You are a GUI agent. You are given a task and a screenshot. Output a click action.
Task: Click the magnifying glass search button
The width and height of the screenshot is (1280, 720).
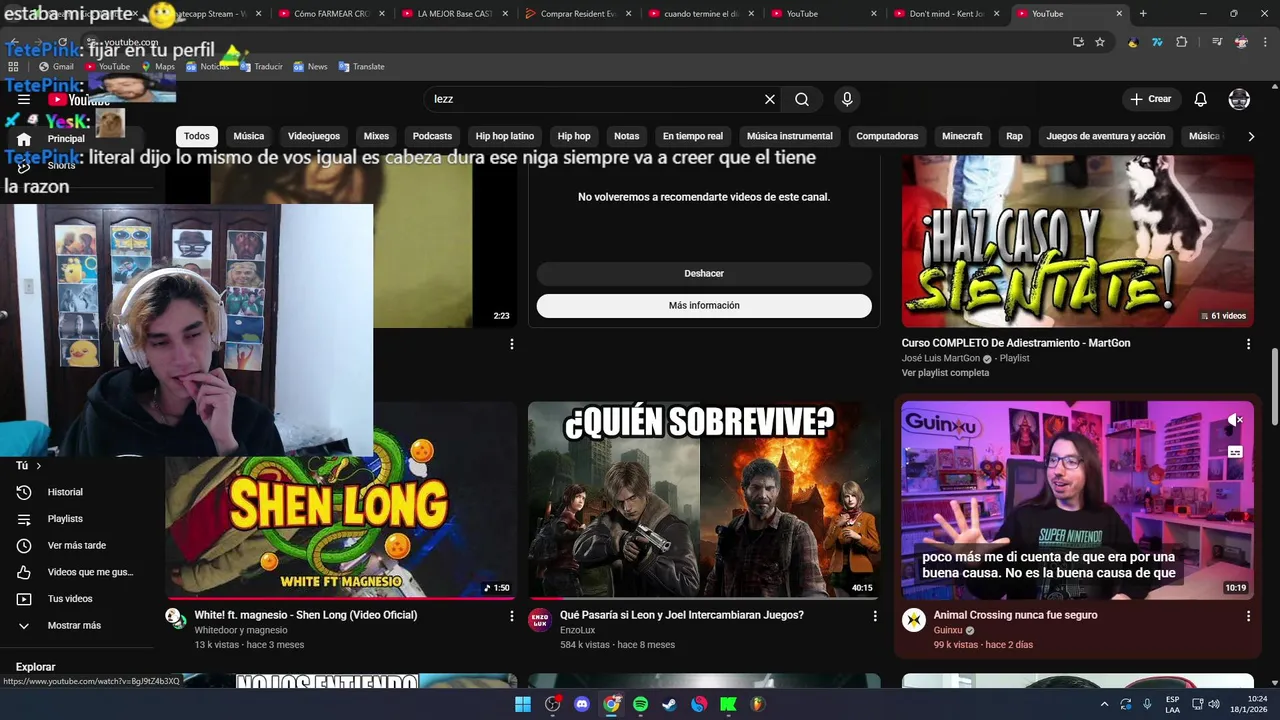[x=802, y=99]
